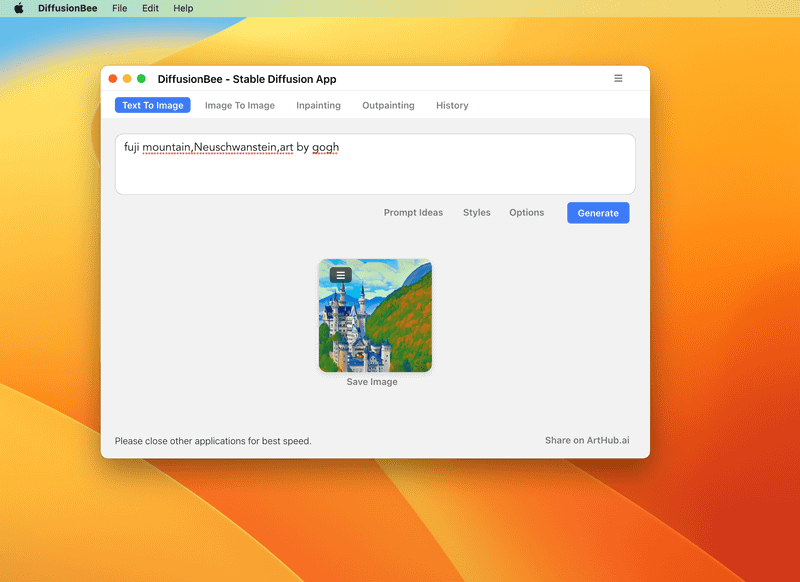Open the Styles dropdown
The width and height of the screenshot is (800, 582).
point(477,213)
